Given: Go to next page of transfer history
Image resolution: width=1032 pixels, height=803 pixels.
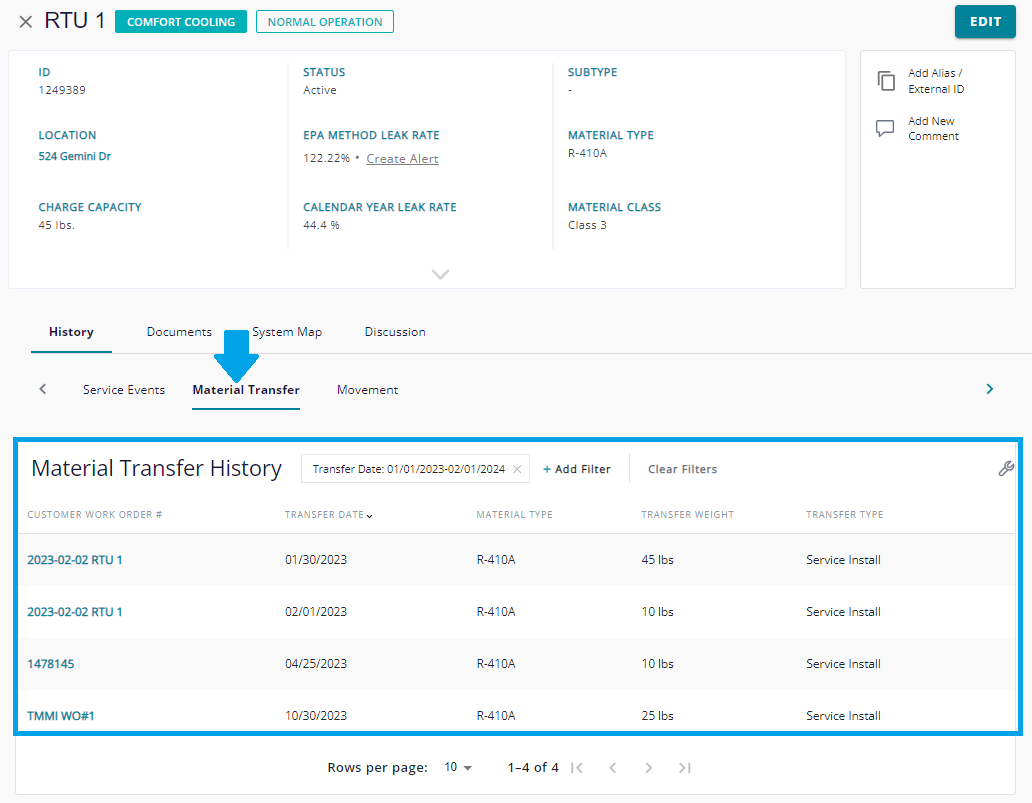Looking at the screenshot, I should tap(648, 767).
